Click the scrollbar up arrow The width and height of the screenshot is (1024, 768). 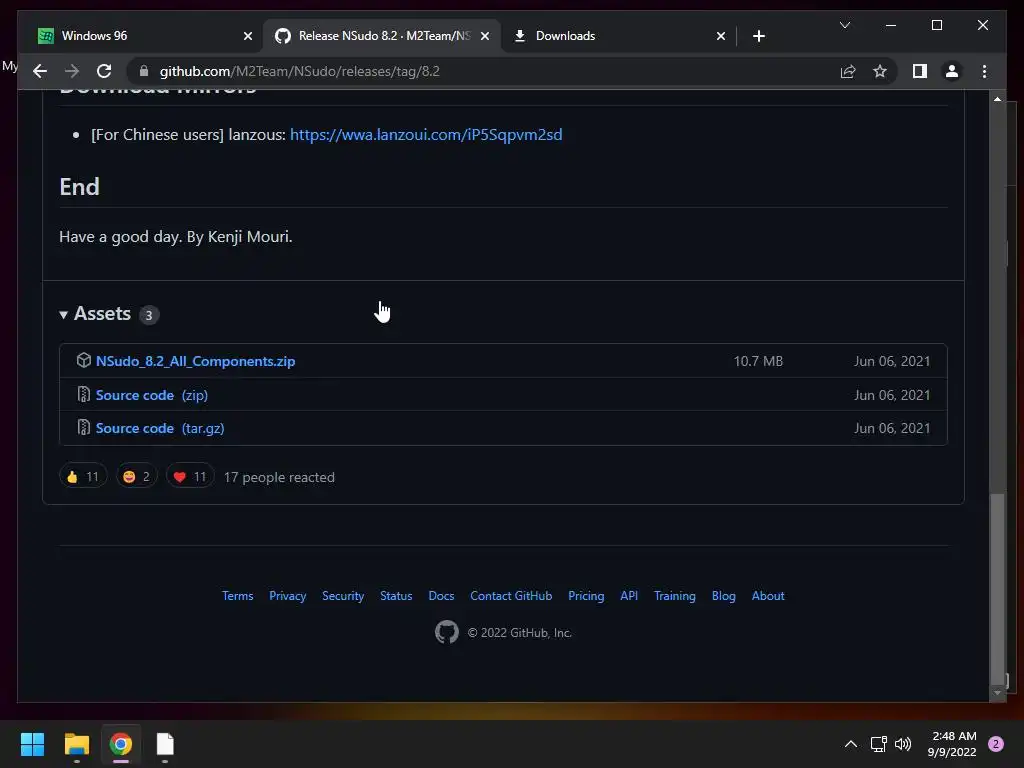pyautogui.click(x=997, y=99)
